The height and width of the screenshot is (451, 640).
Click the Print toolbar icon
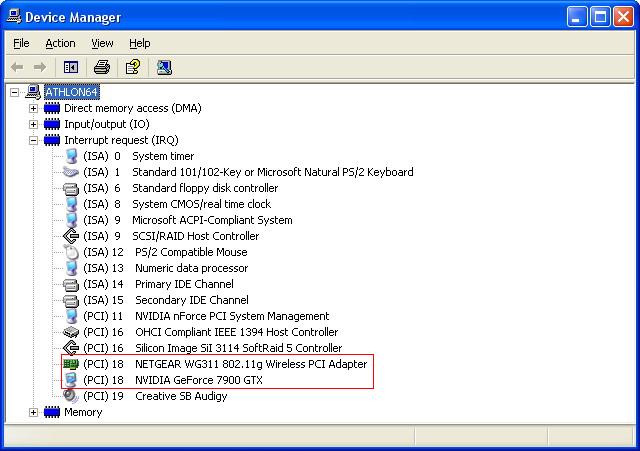tap(102, 67)
